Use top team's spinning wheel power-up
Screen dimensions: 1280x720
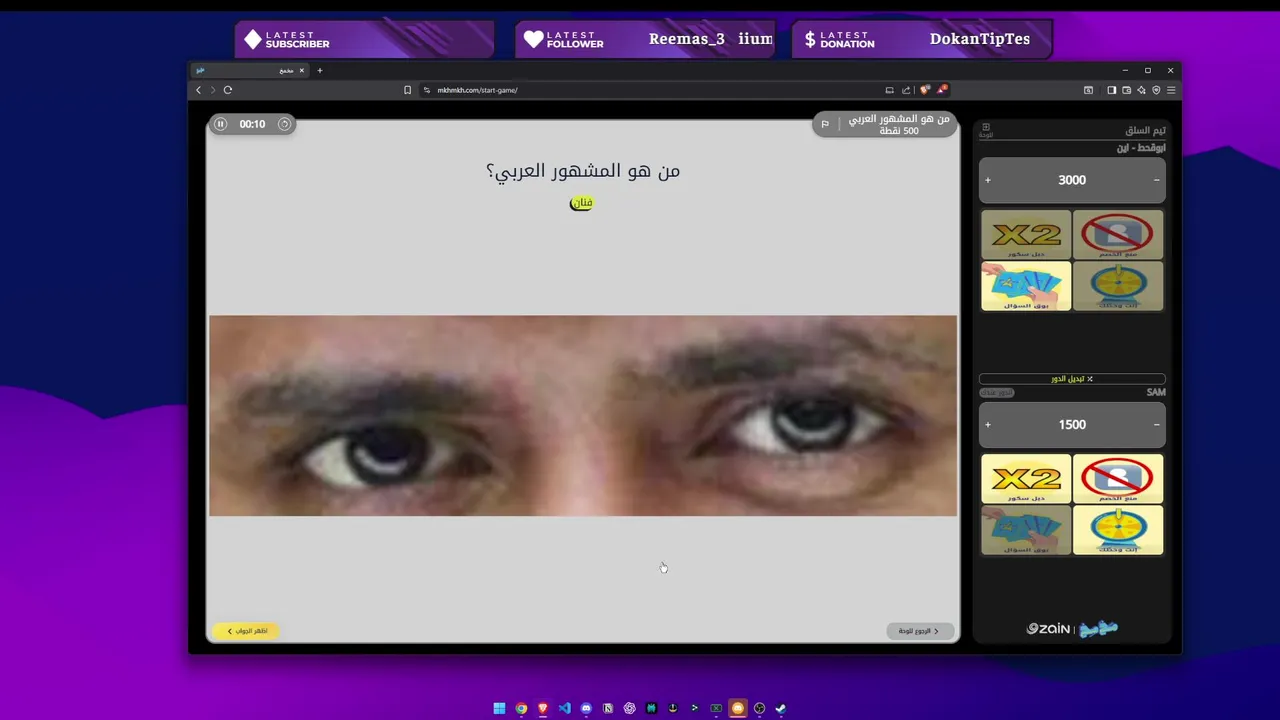[x=1118, y=286]
